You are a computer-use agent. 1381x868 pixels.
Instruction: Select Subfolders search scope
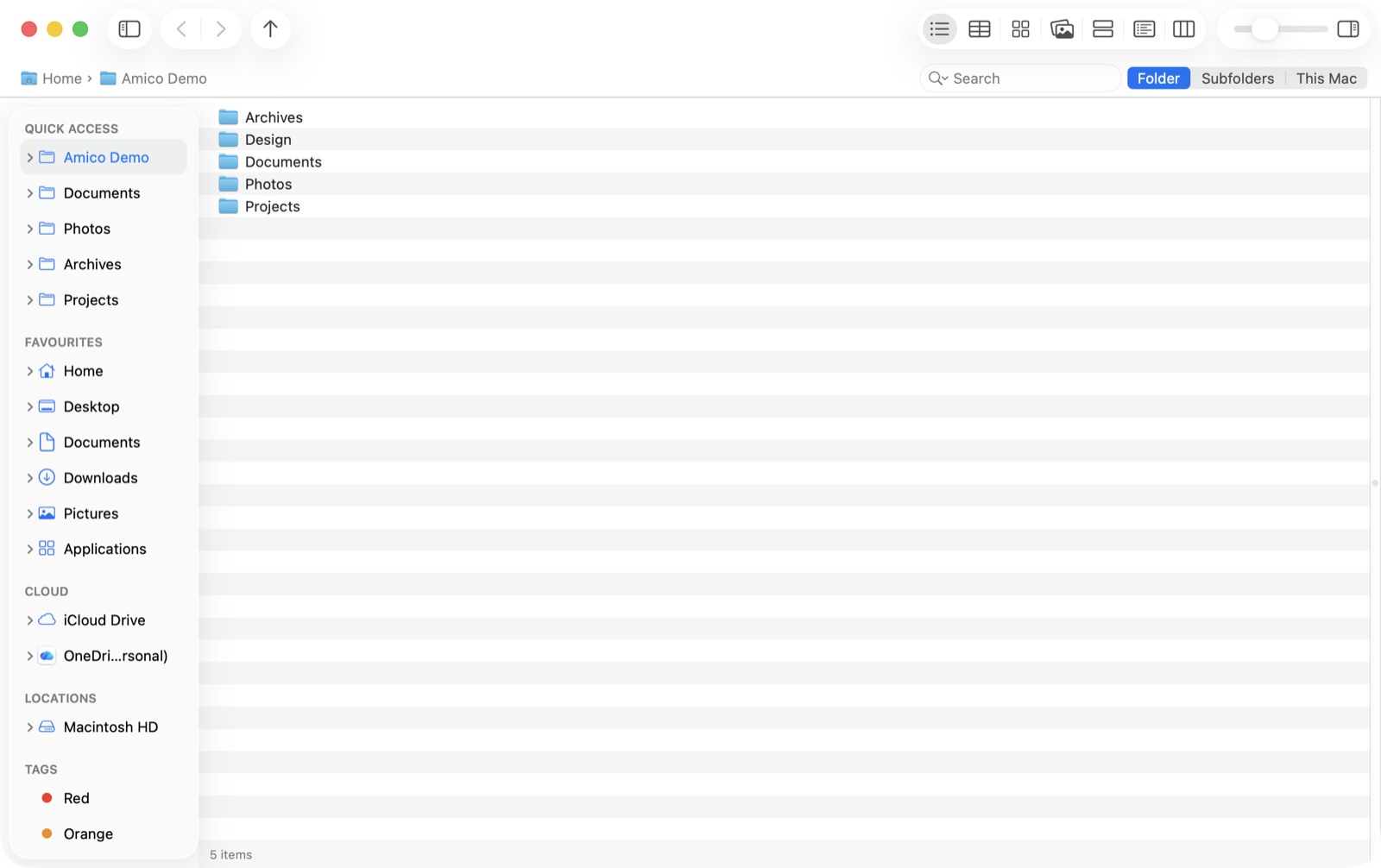tap(1237, 79)
